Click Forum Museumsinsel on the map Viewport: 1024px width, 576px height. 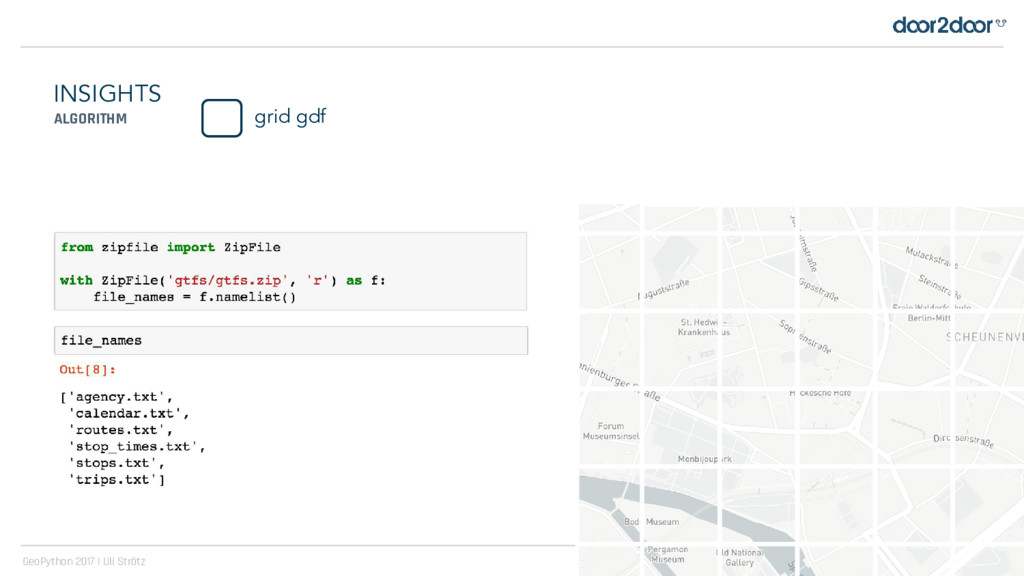(x=610, y=431)
